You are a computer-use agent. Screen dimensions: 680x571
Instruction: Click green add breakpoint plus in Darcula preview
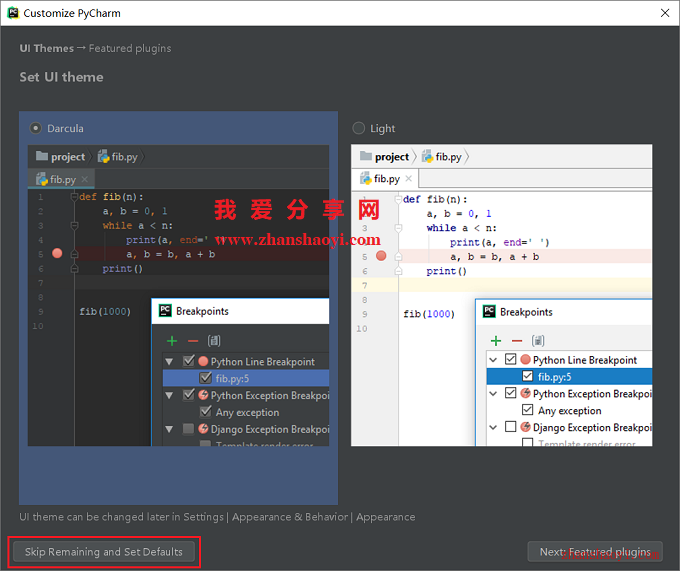coord(172,341)
